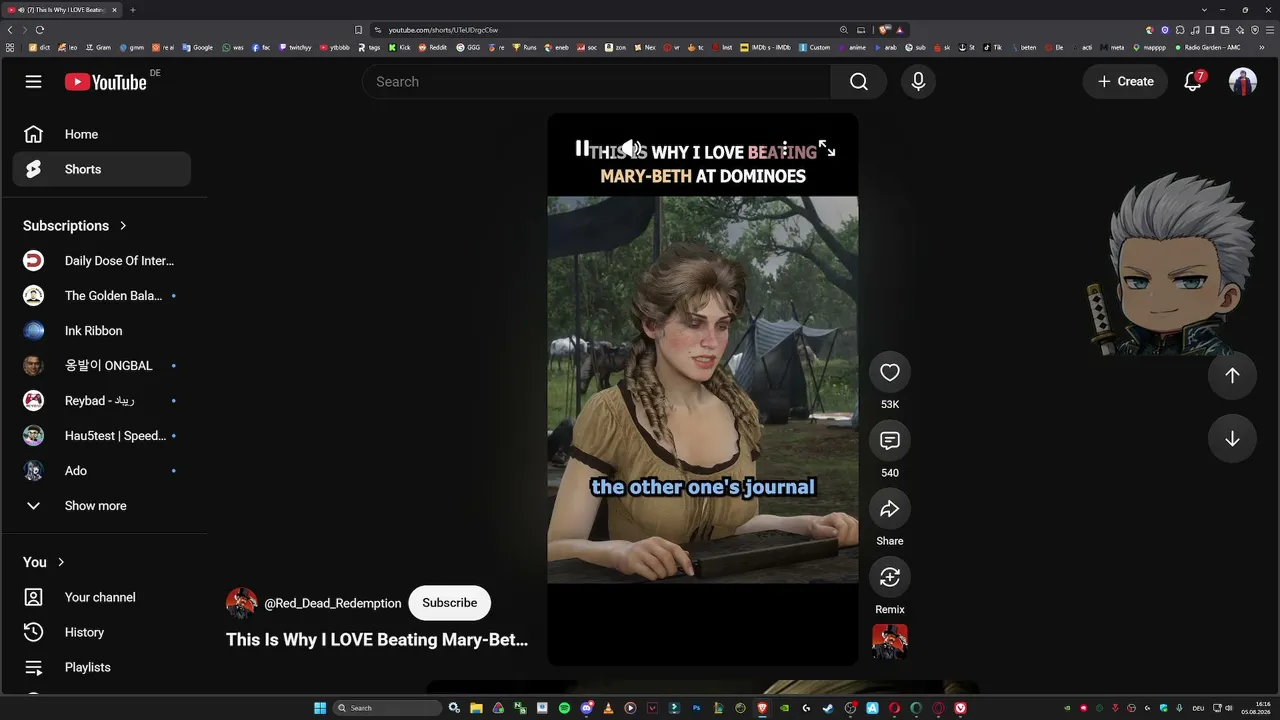Open the Radio Garden bookmark
1280x720 pixels.
(x=1208, y=47)
